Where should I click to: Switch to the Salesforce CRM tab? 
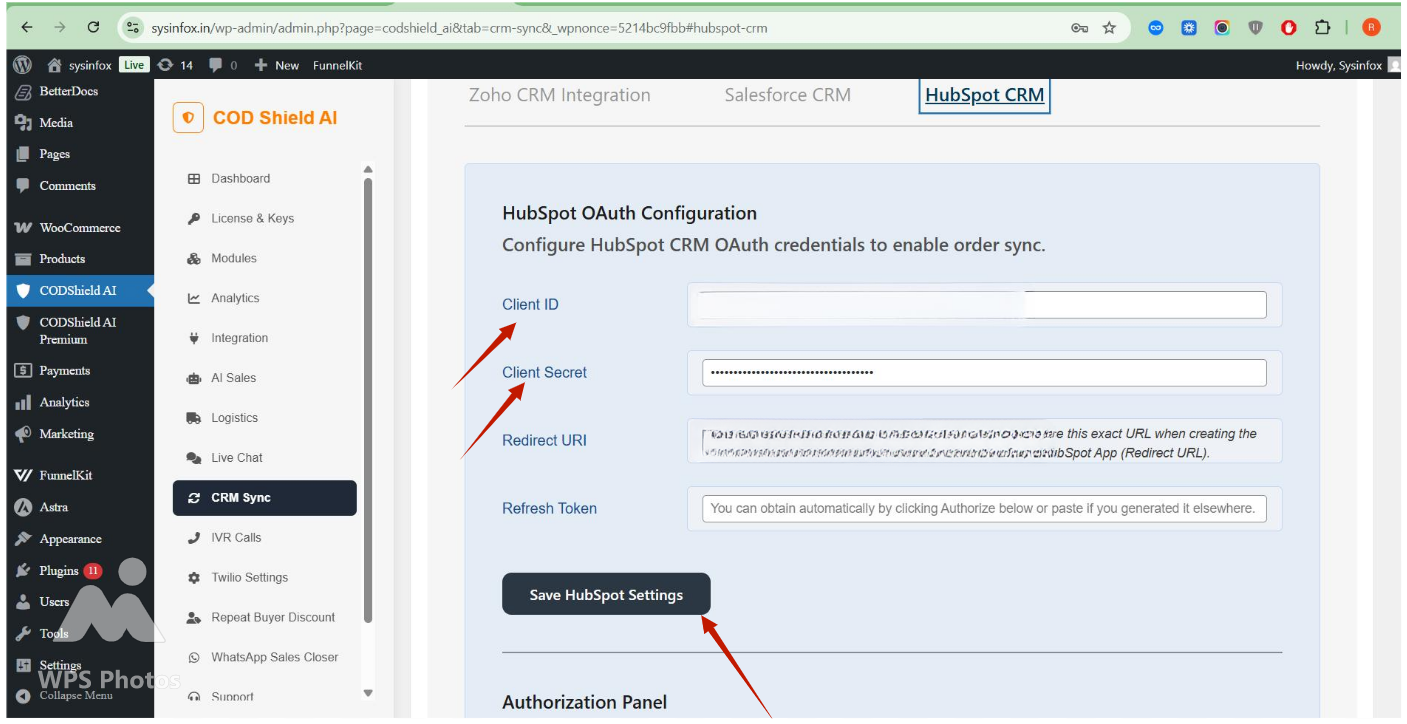[787, 96]
